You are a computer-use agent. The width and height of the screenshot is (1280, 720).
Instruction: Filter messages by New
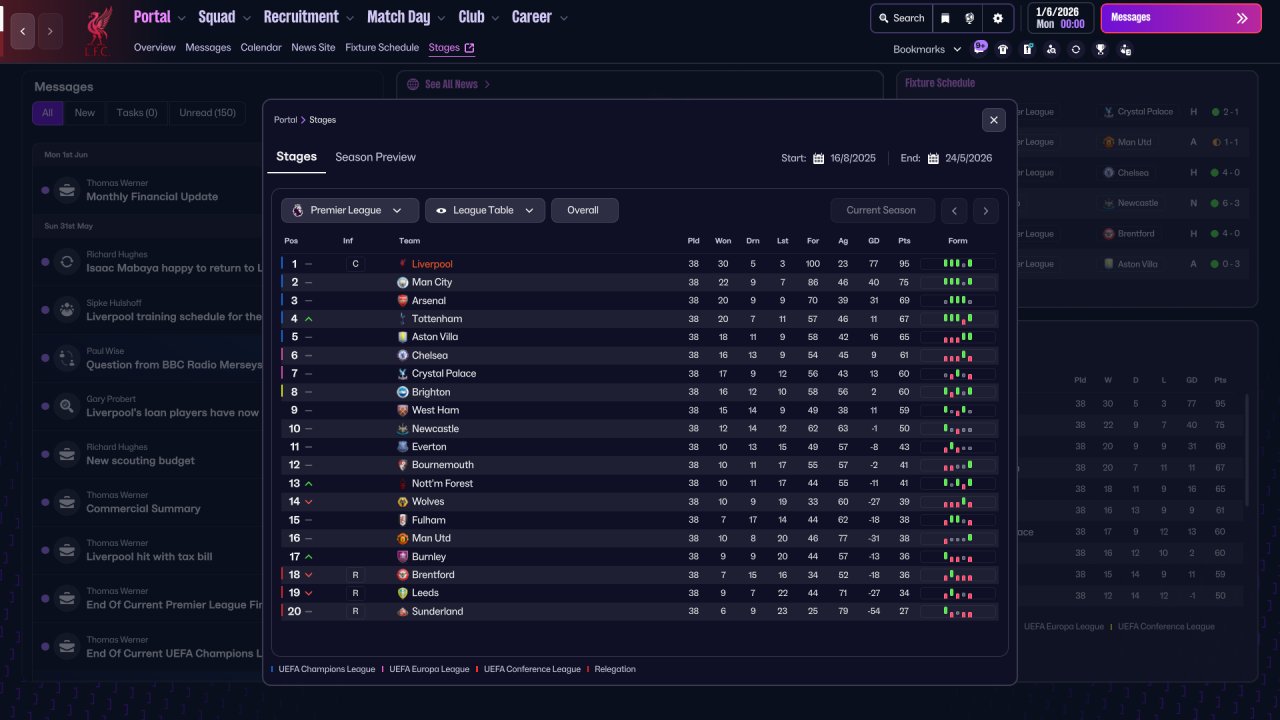tap(85, 113)
